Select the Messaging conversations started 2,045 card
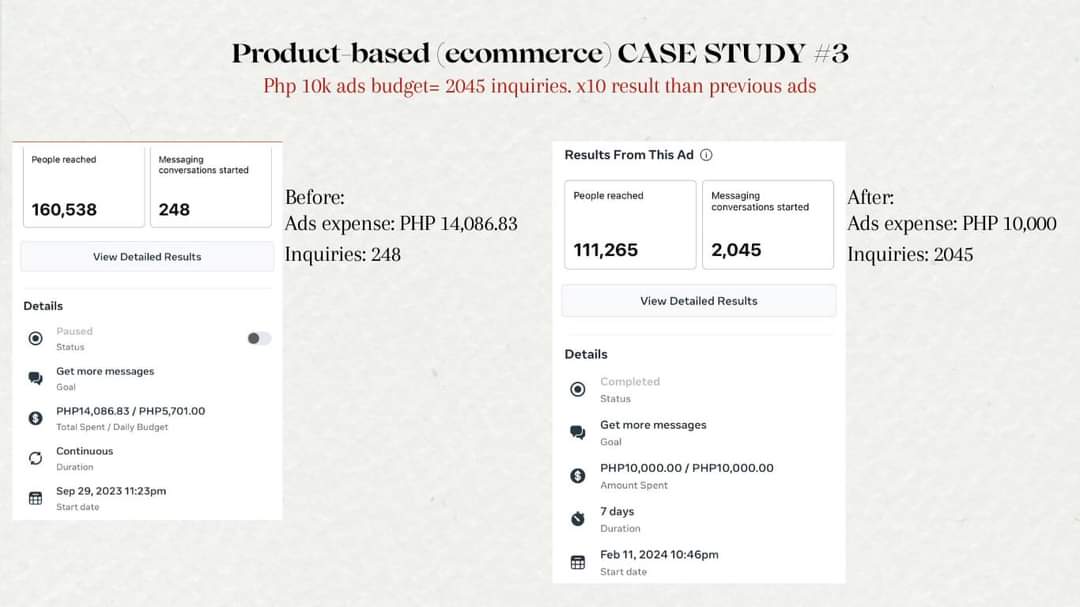The height and width of the screenshot is (607, 1080). (x=767, y=225)
